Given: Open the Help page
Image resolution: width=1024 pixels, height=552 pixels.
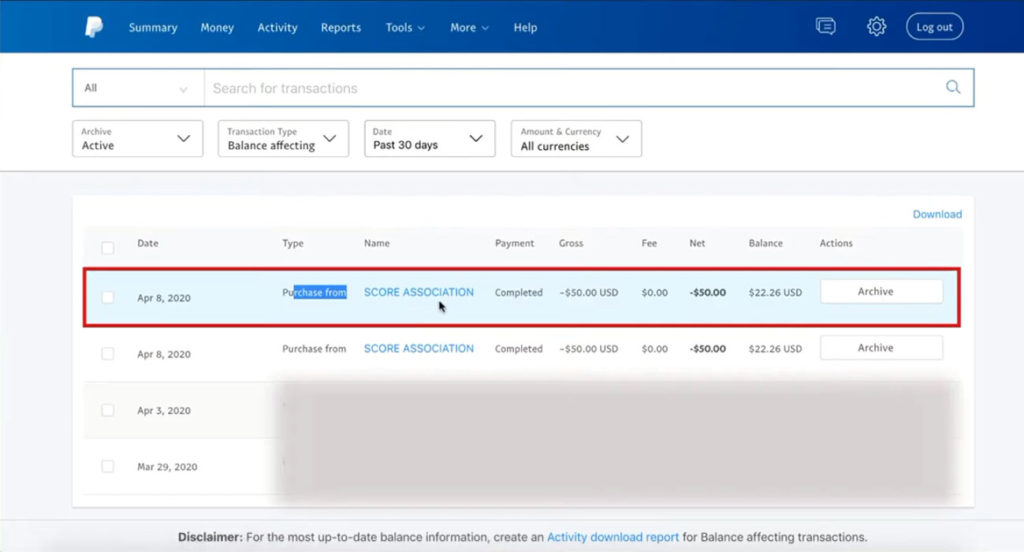Looking at the screenshot, I should click(525, 27).
